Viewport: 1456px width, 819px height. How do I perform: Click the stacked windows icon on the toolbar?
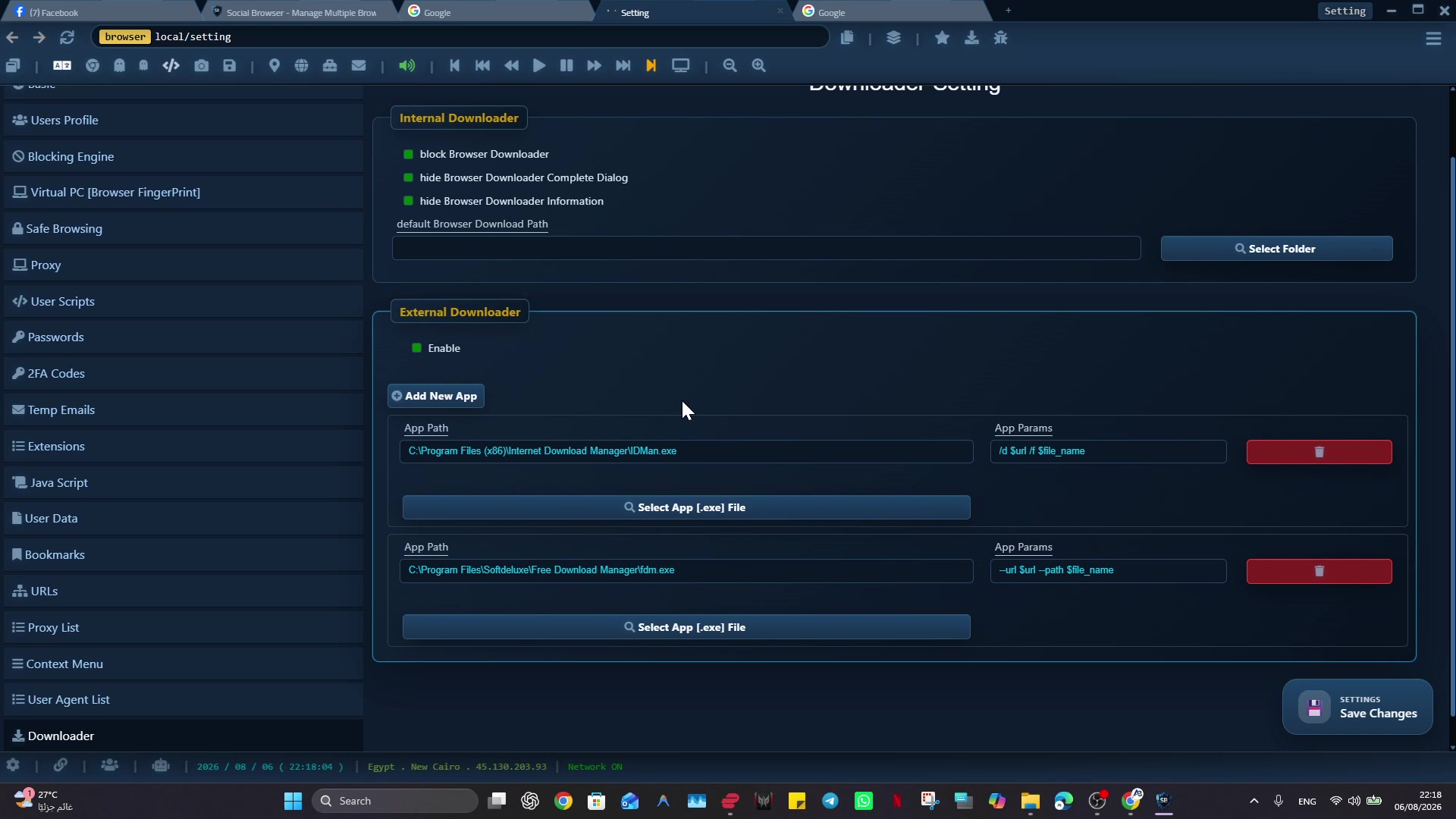[13, 66]
